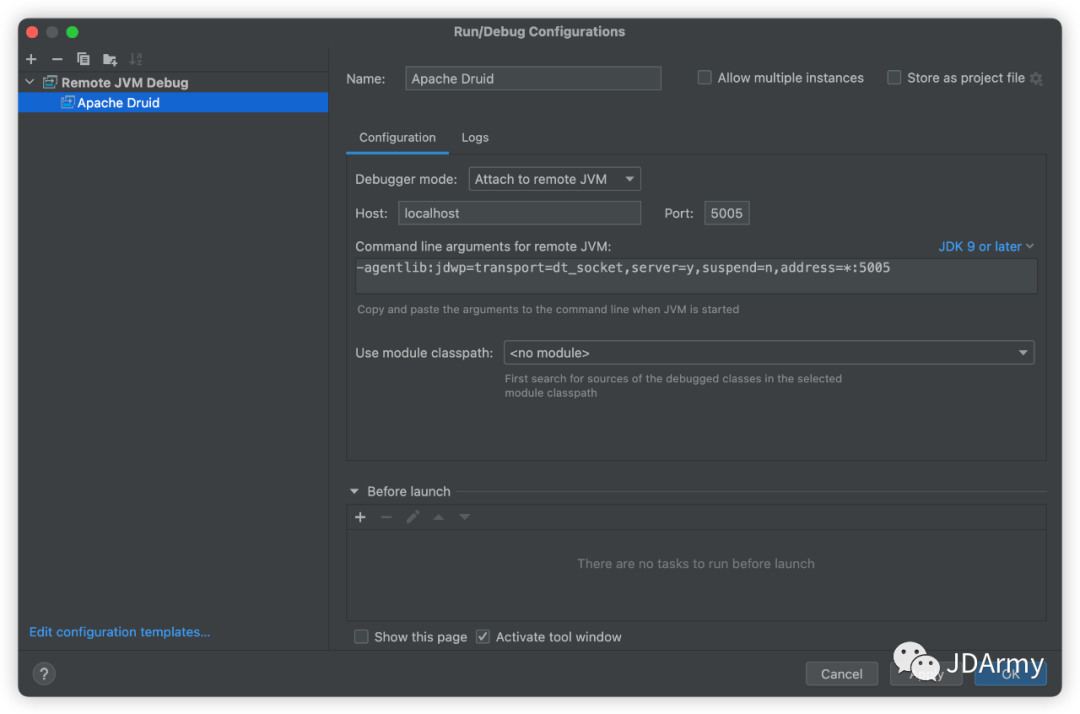Add a Before launch task with the plus icon

click(x=360, y=517)
